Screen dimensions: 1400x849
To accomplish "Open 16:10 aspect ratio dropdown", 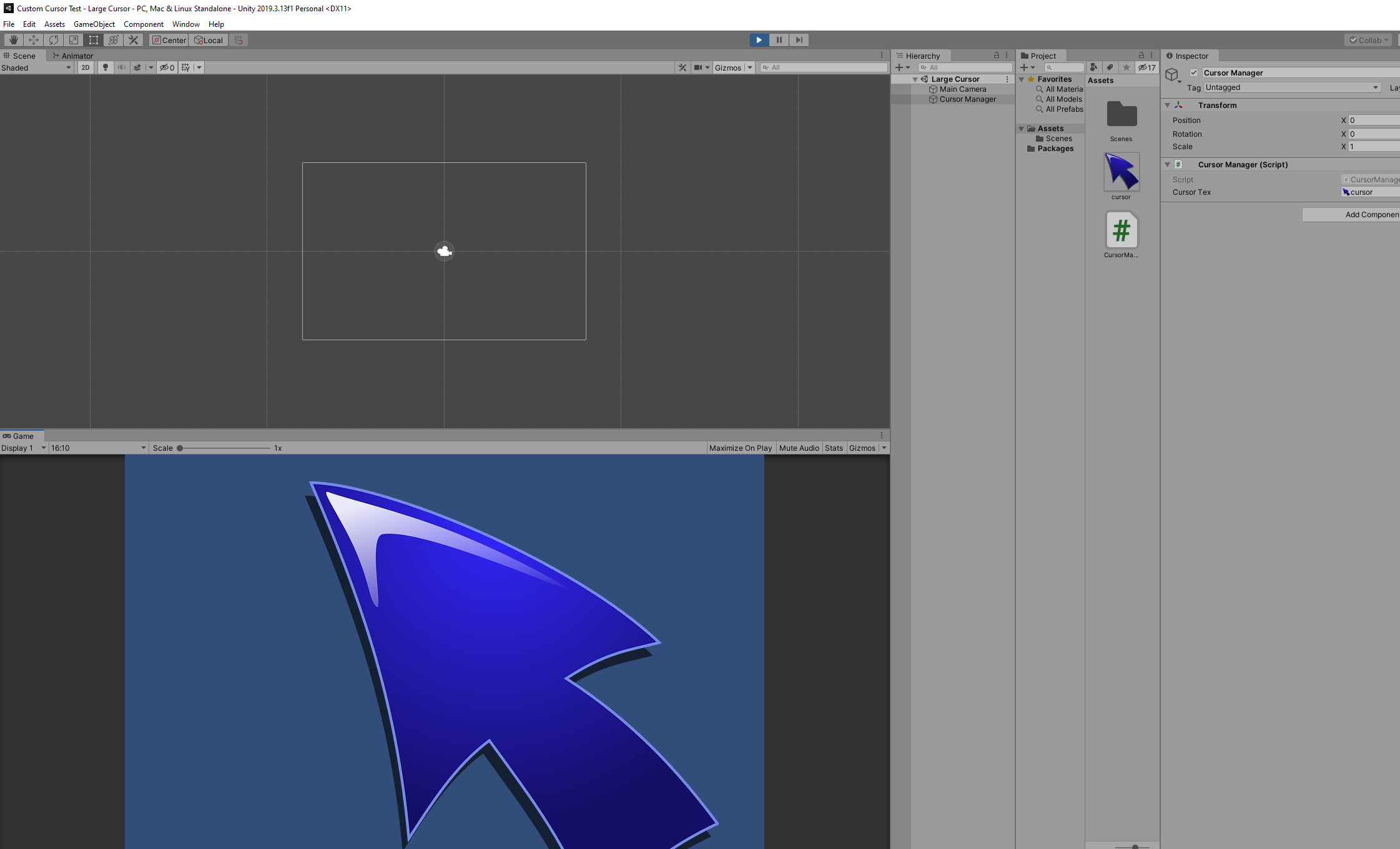I will 99,448.
